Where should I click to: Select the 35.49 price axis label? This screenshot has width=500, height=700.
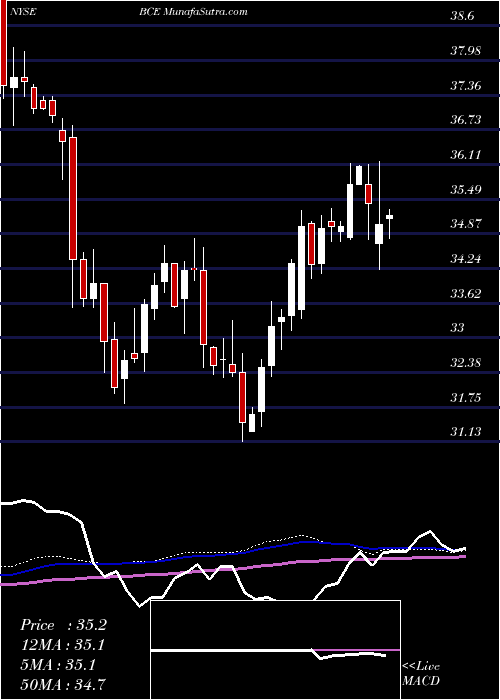pyautogui.click(x=466, y=189)
